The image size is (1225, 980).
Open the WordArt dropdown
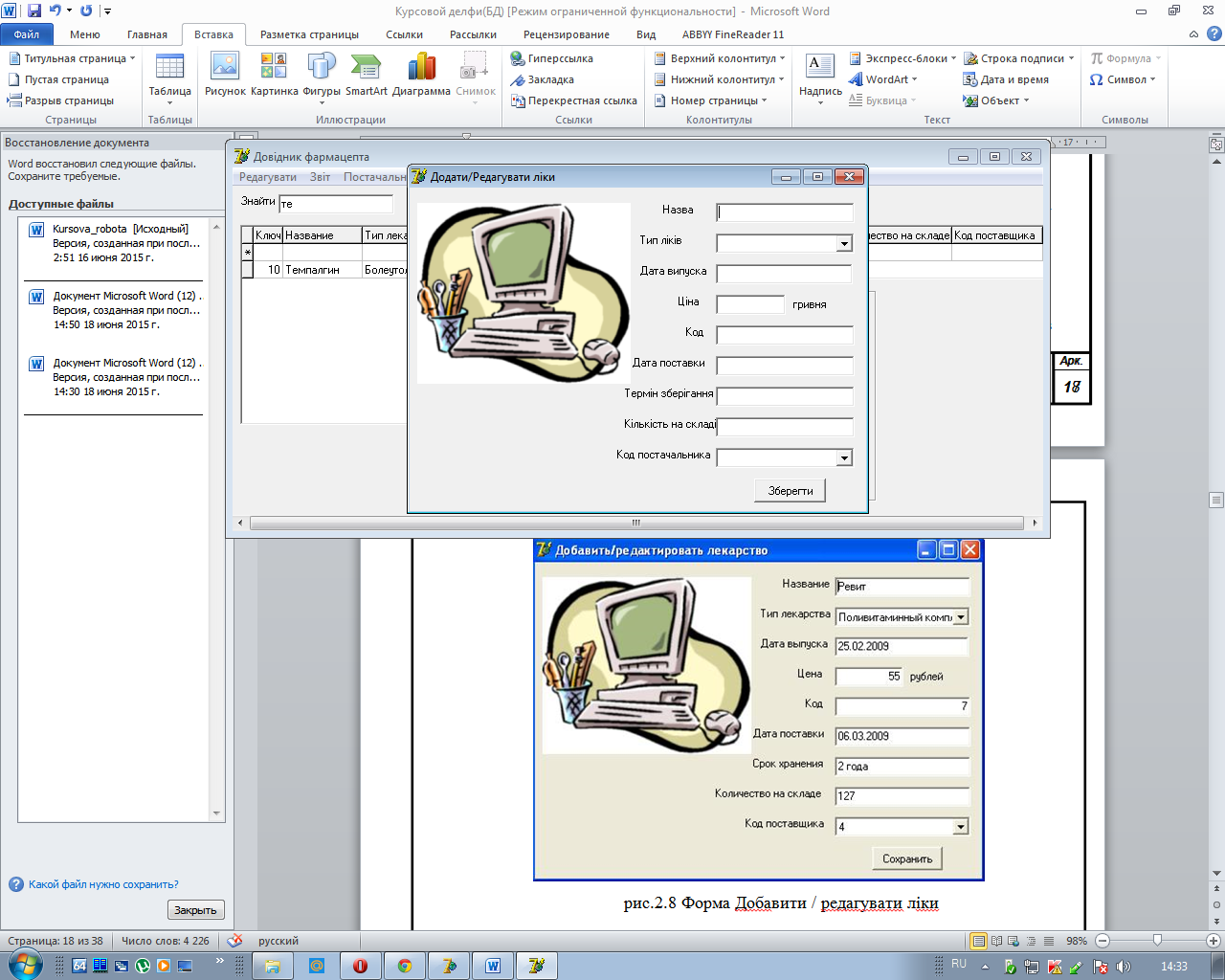[x=914, y=79]
